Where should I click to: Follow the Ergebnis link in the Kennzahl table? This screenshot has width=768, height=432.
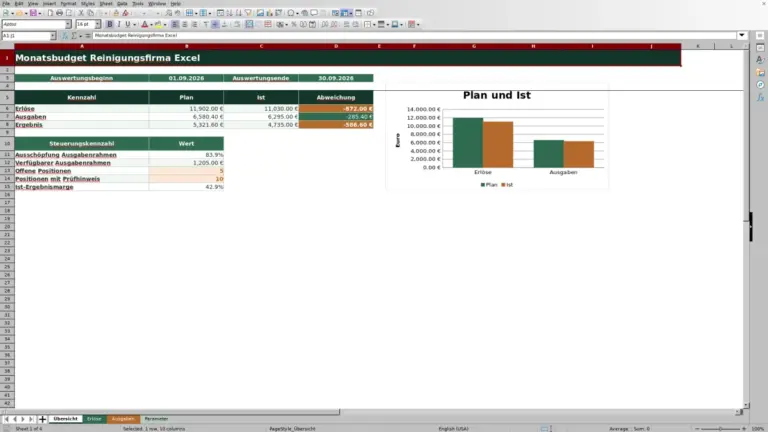click(x=29, y=125)
